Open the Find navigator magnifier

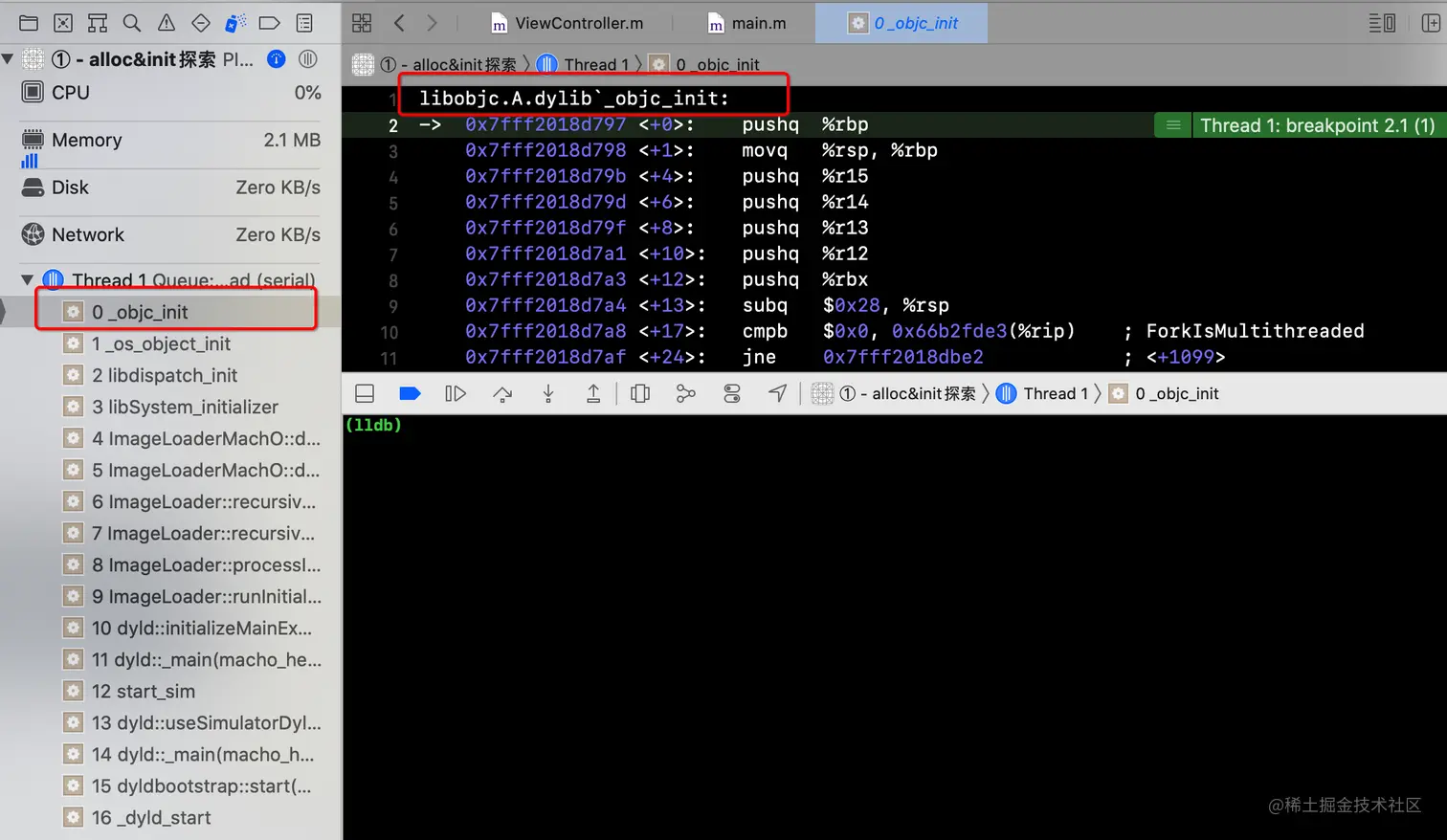point(132,23)
